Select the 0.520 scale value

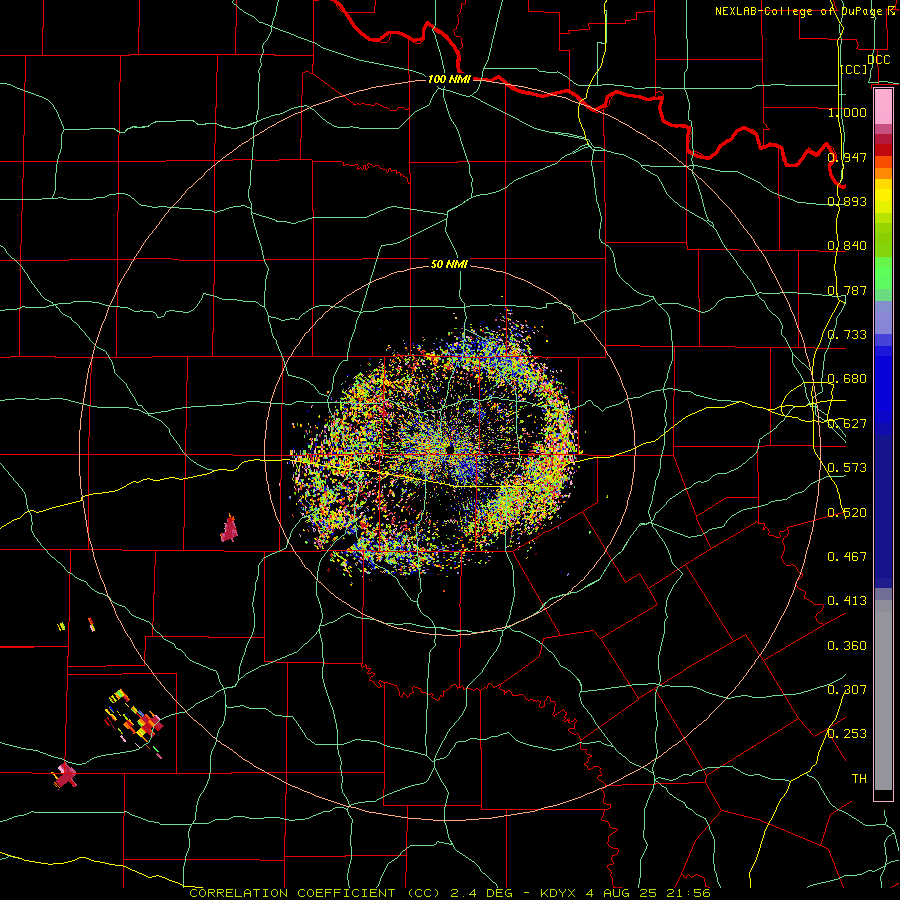[x=847, y=513]
